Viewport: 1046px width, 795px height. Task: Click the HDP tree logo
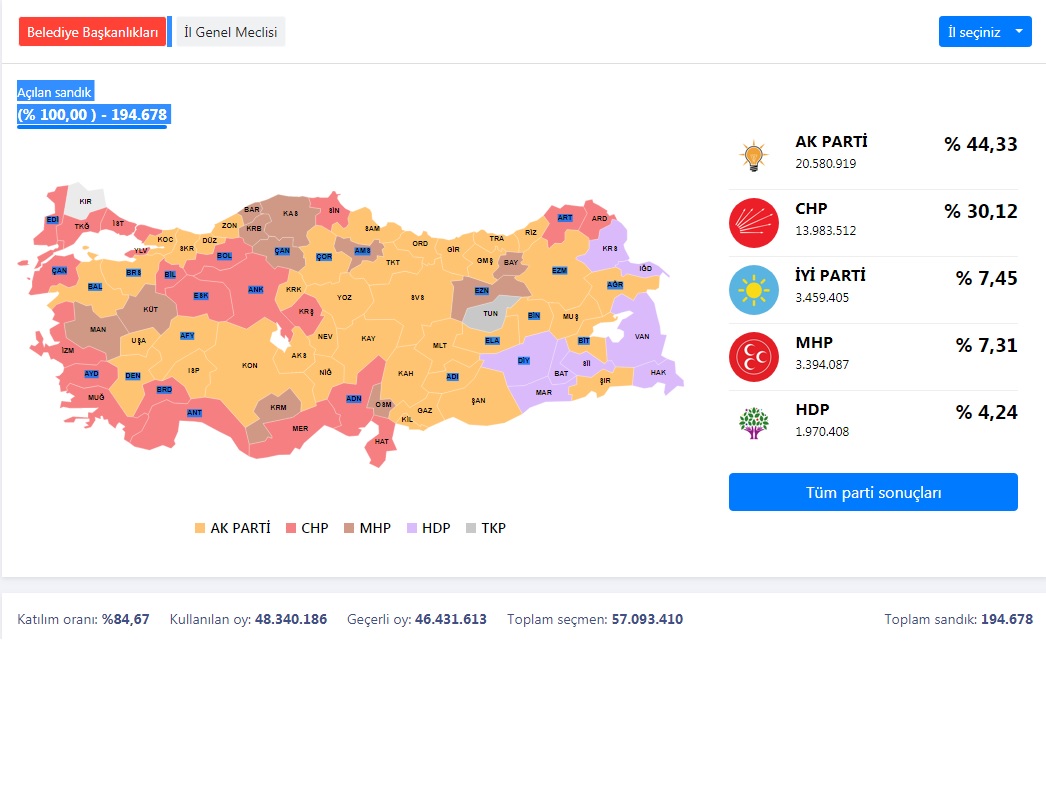754,424
